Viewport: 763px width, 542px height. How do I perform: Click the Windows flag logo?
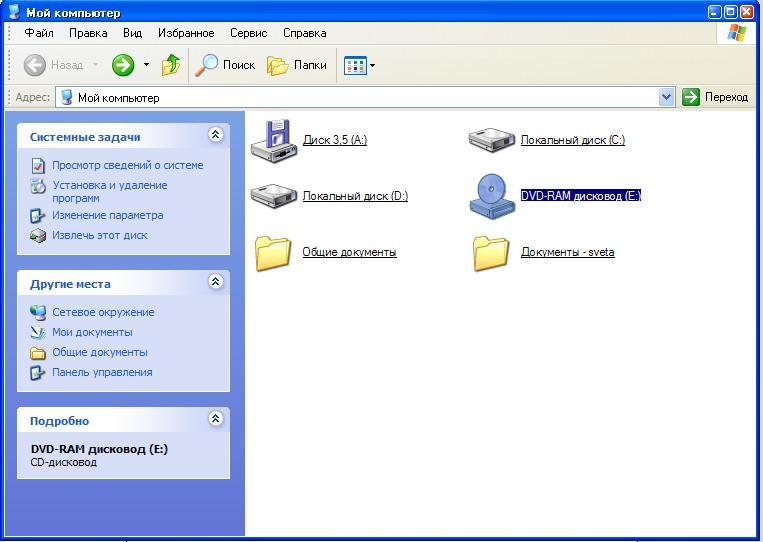pyautogui.click(x=737, y=33)
